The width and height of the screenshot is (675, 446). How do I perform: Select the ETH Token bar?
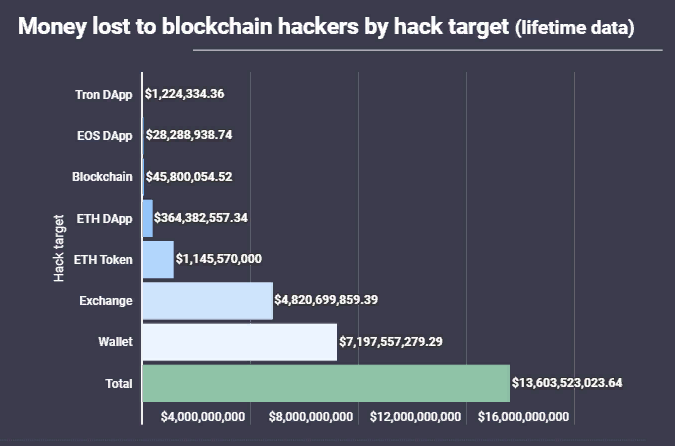158,259
